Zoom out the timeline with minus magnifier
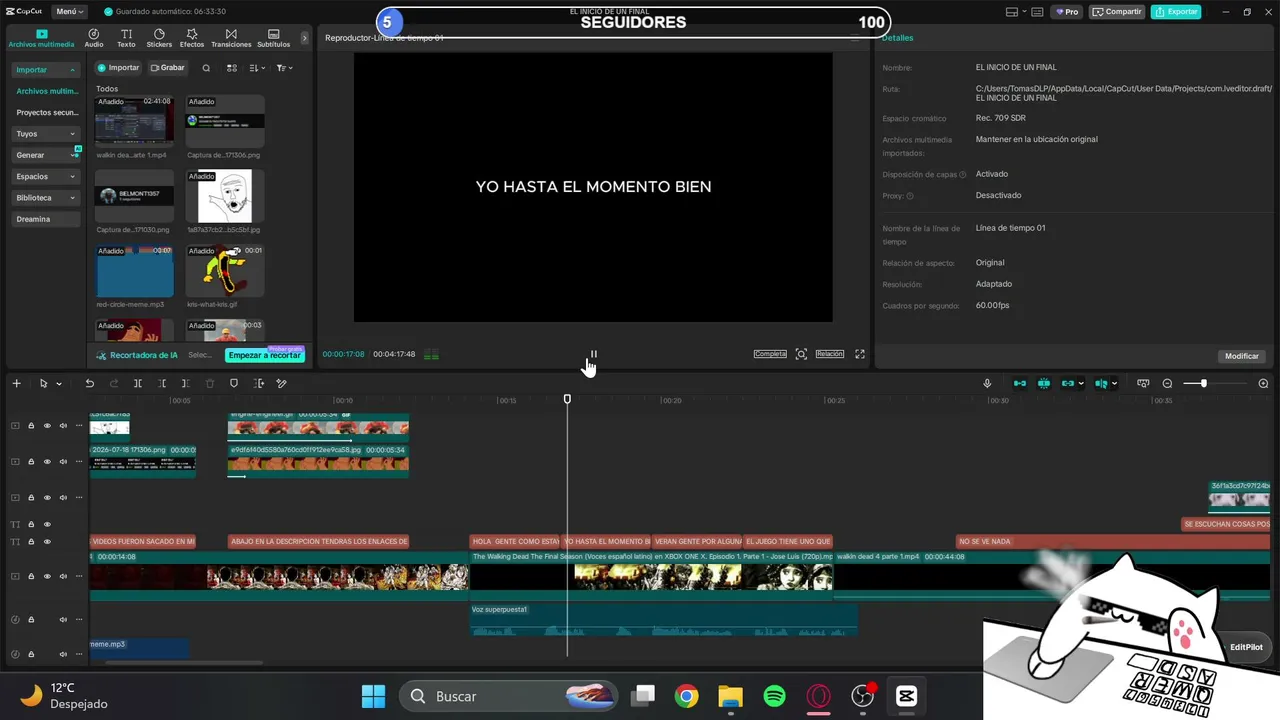The image size is (1280, 720). click(x=1167, y=383)
